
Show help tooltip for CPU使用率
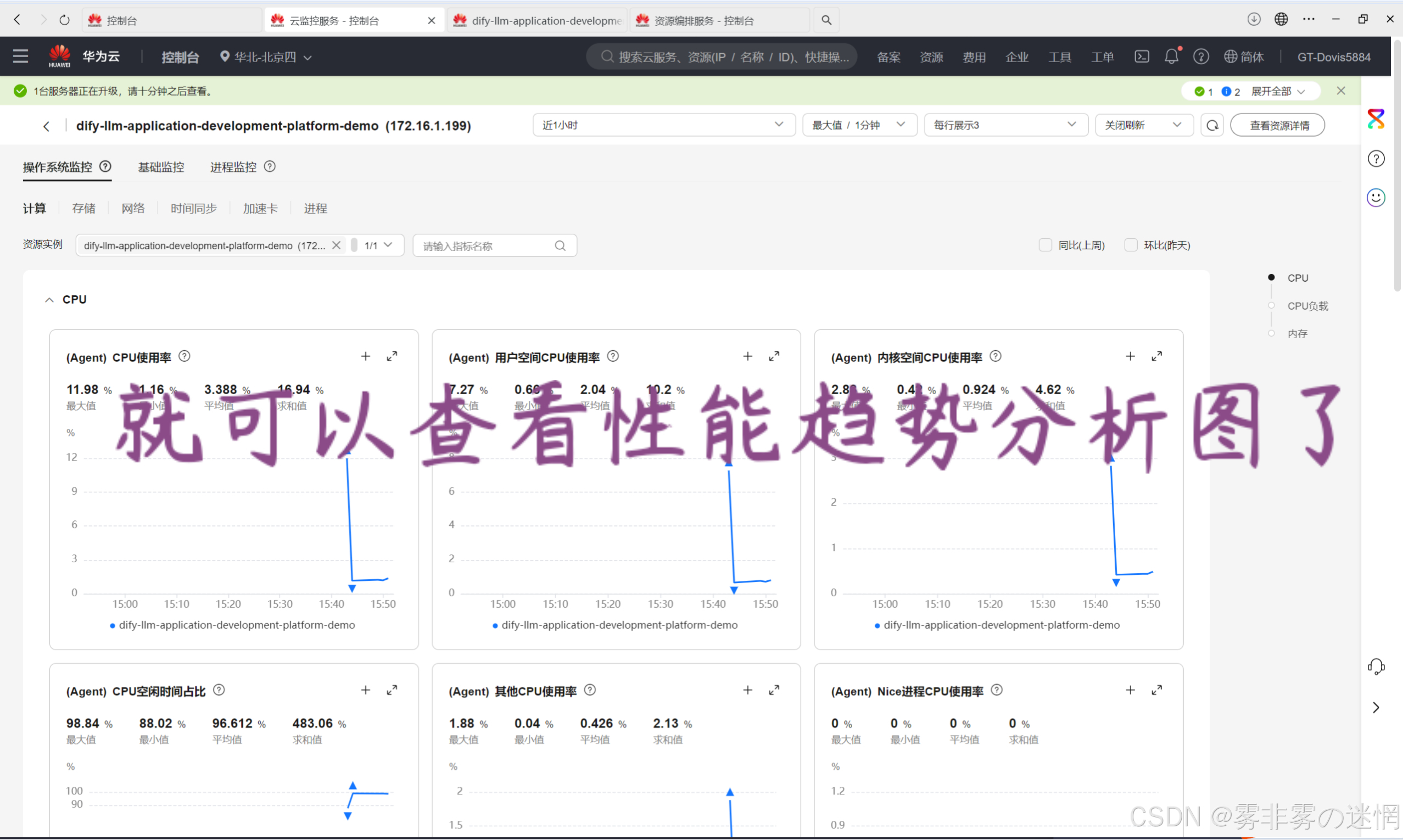185,356
